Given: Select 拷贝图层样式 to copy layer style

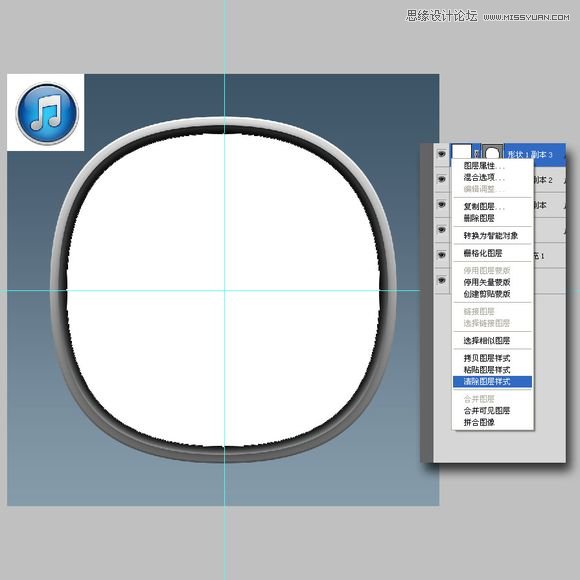Looking at the screenshot, I should pos(487,358).
